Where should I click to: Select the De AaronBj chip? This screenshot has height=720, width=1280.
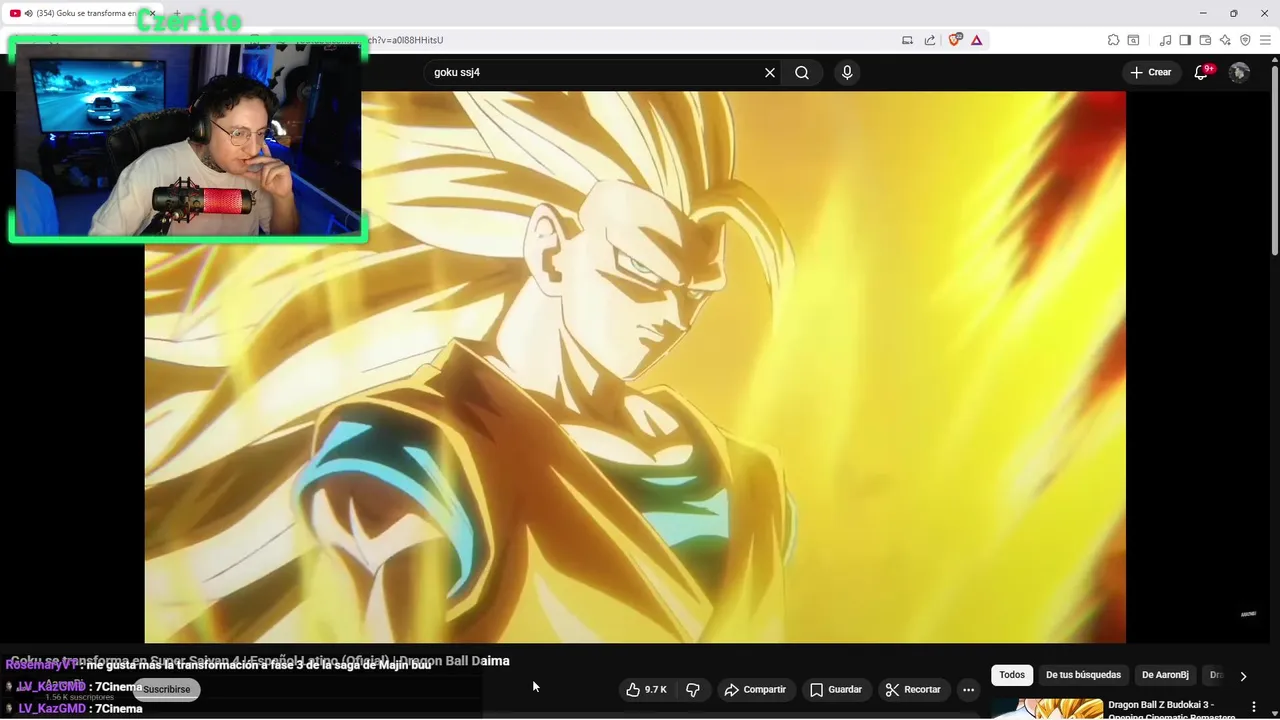(1165, 675)
